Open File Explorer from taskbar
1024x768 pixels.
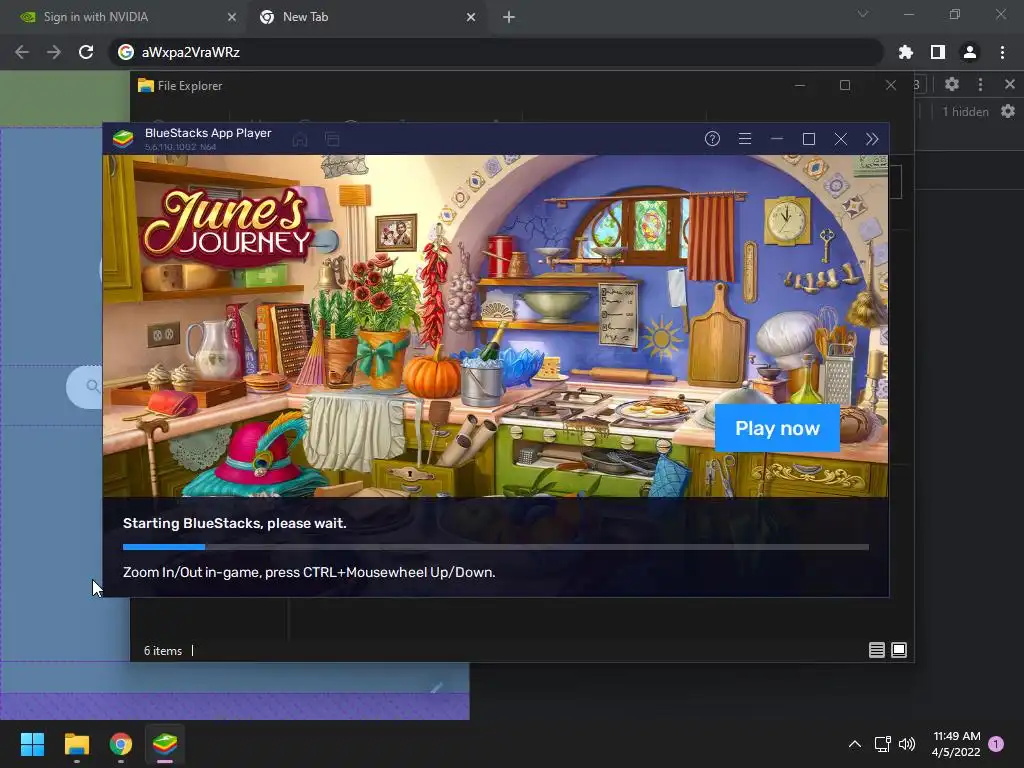(76, 744)
